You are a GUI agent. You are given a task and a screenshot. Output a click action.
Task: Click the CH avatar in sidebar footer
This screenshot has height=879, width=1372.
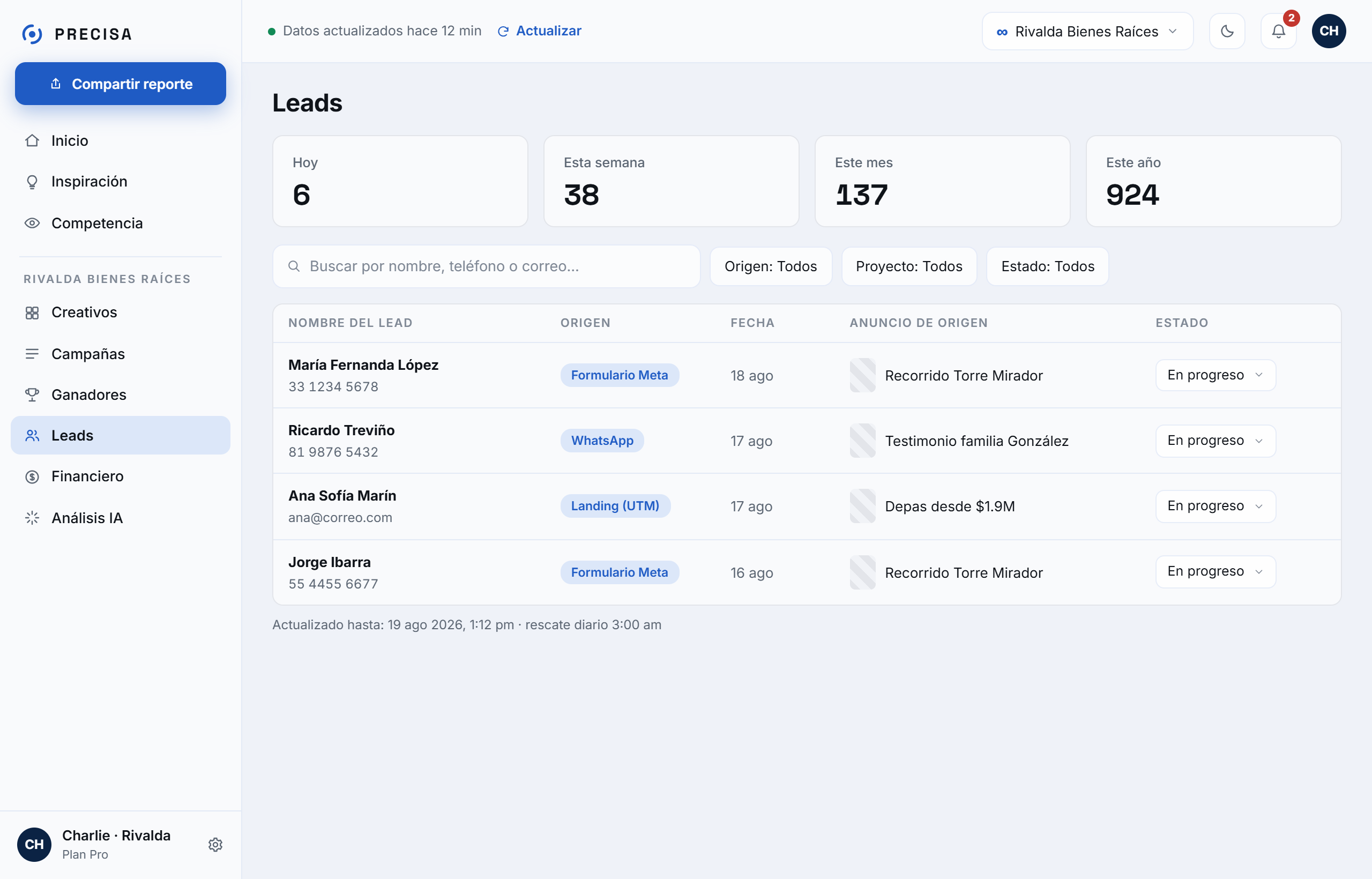click(34, 844)
